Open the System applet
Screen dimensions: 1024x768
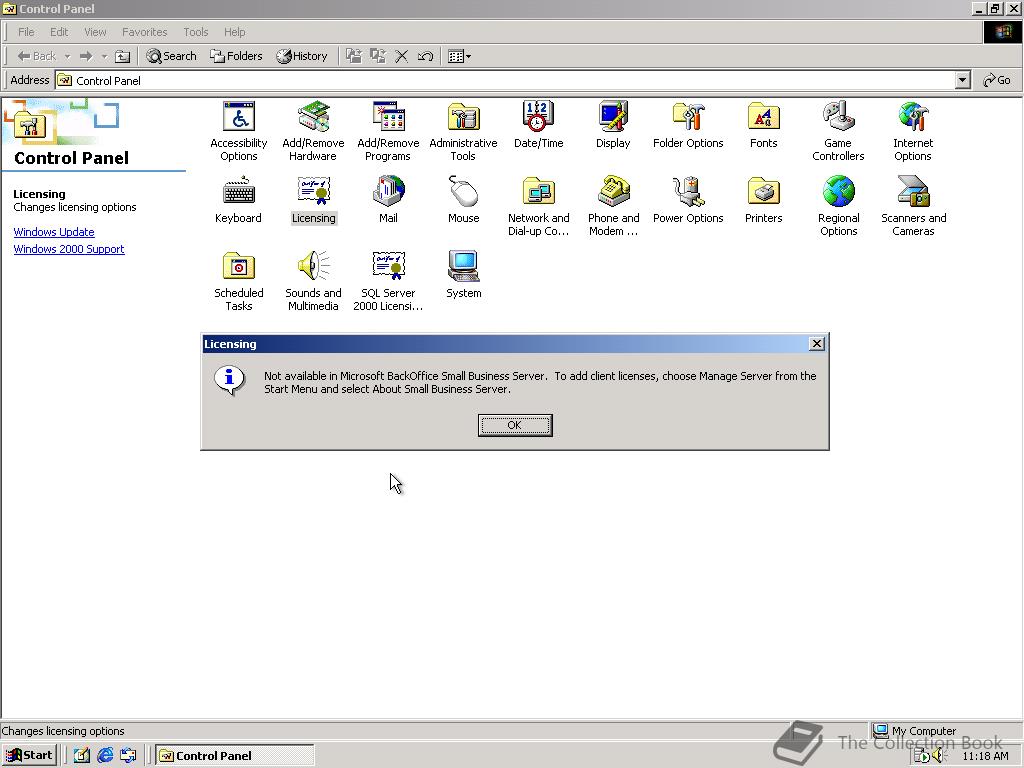(463, 275)
